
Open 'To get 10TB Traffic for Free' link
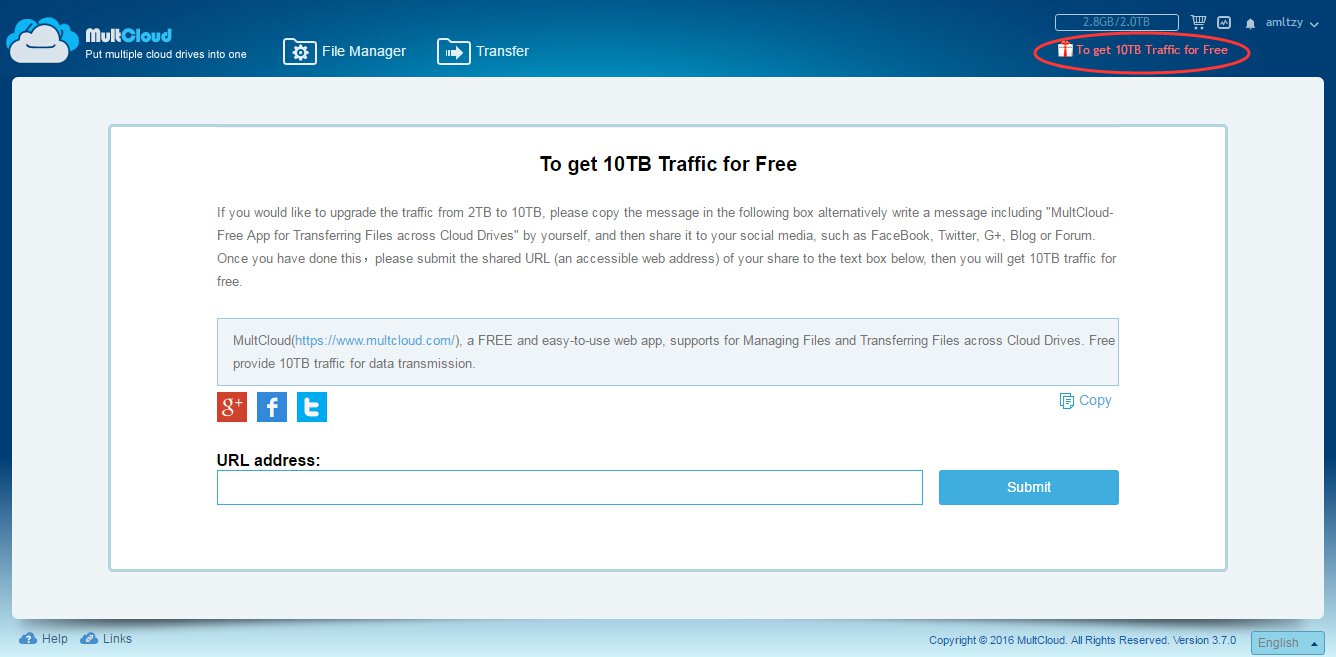pyautogui.click(x=1152, y=50)
